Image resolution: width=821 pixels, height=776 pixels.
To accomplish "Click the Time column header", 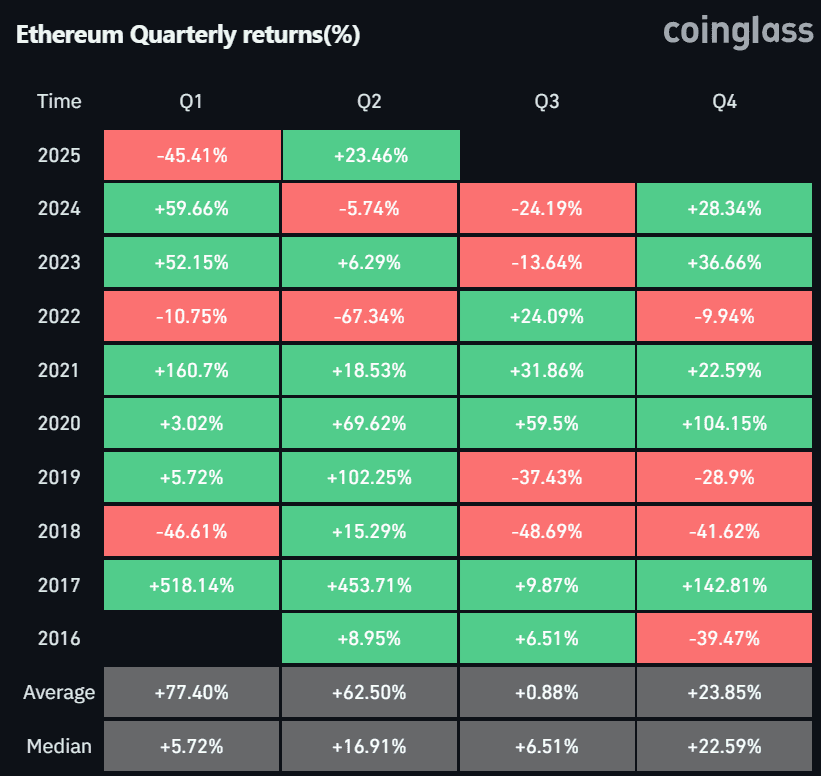I will point(59,101).
